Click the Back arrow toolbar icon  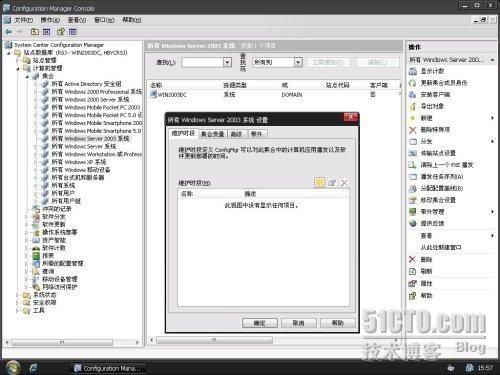click(x=8, y=32)
